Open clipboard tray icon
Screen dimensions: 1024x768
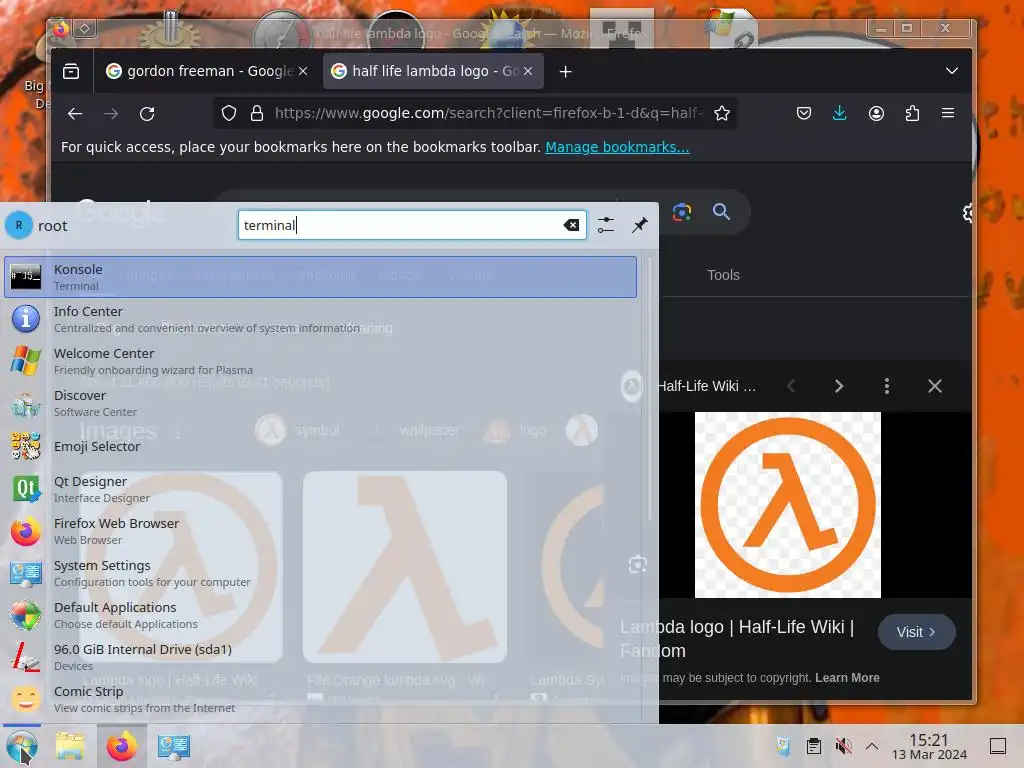click(x=814, y=746)
